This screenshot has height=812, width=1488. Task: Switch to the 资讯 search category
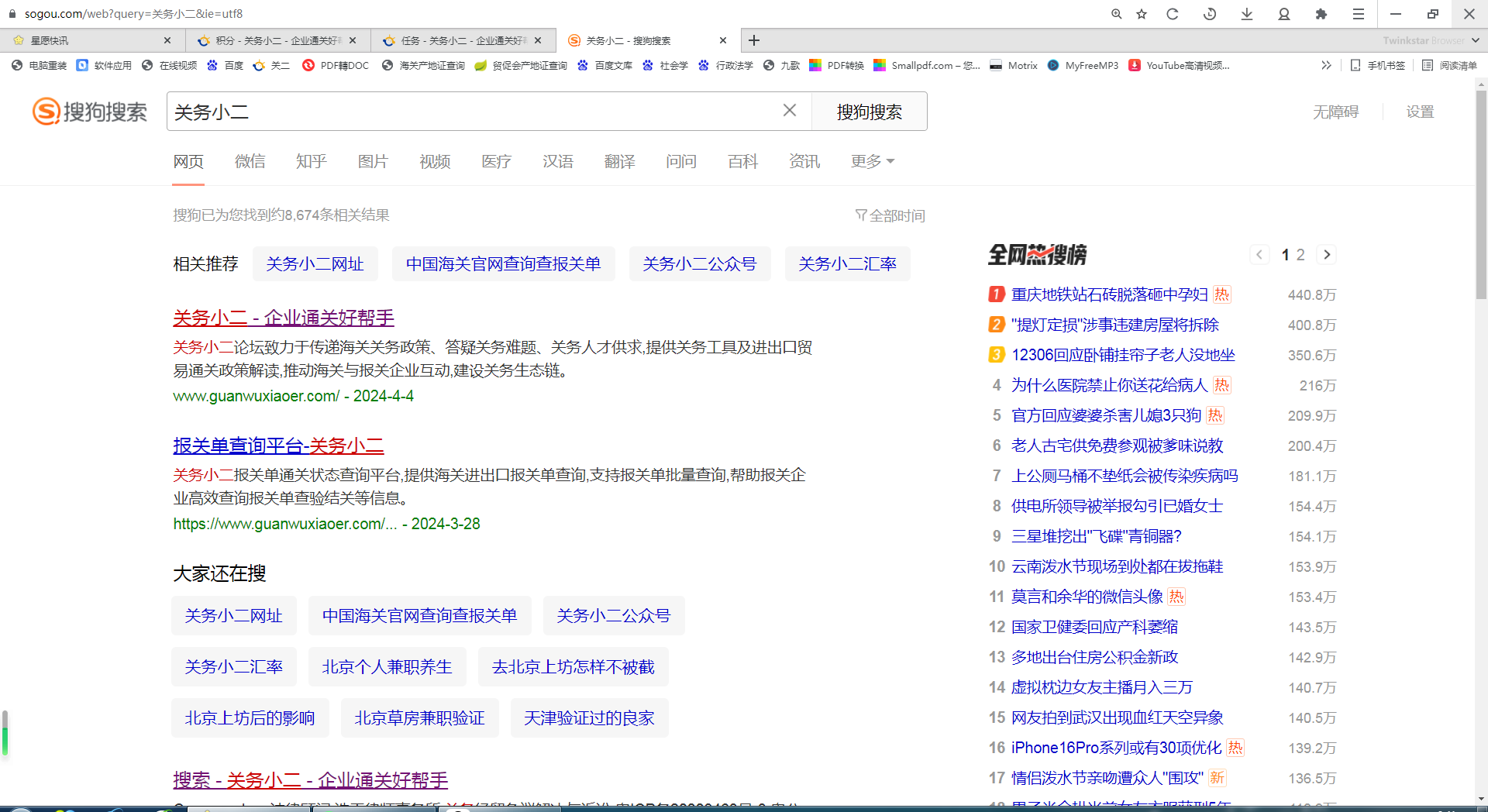(x=804, y=161)
